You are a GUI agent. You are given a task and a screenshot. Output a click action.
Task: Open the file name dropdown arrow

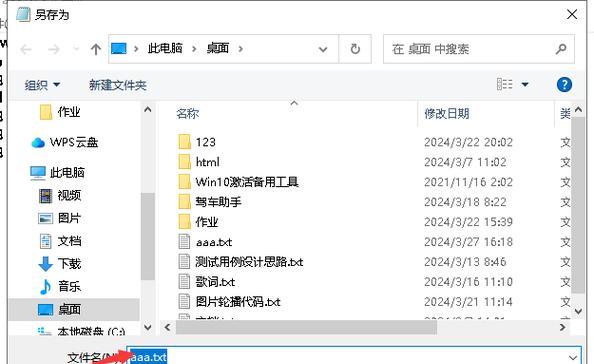point(573,358)
